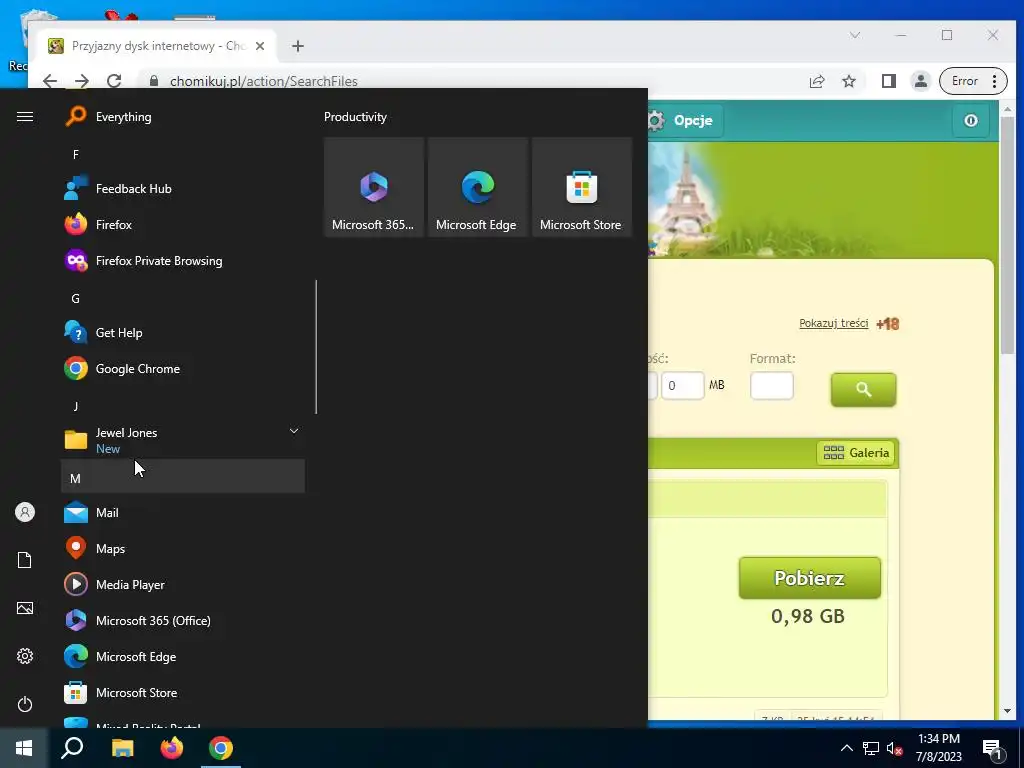
Task: Launch Media Player
Action: click(183, 584)
